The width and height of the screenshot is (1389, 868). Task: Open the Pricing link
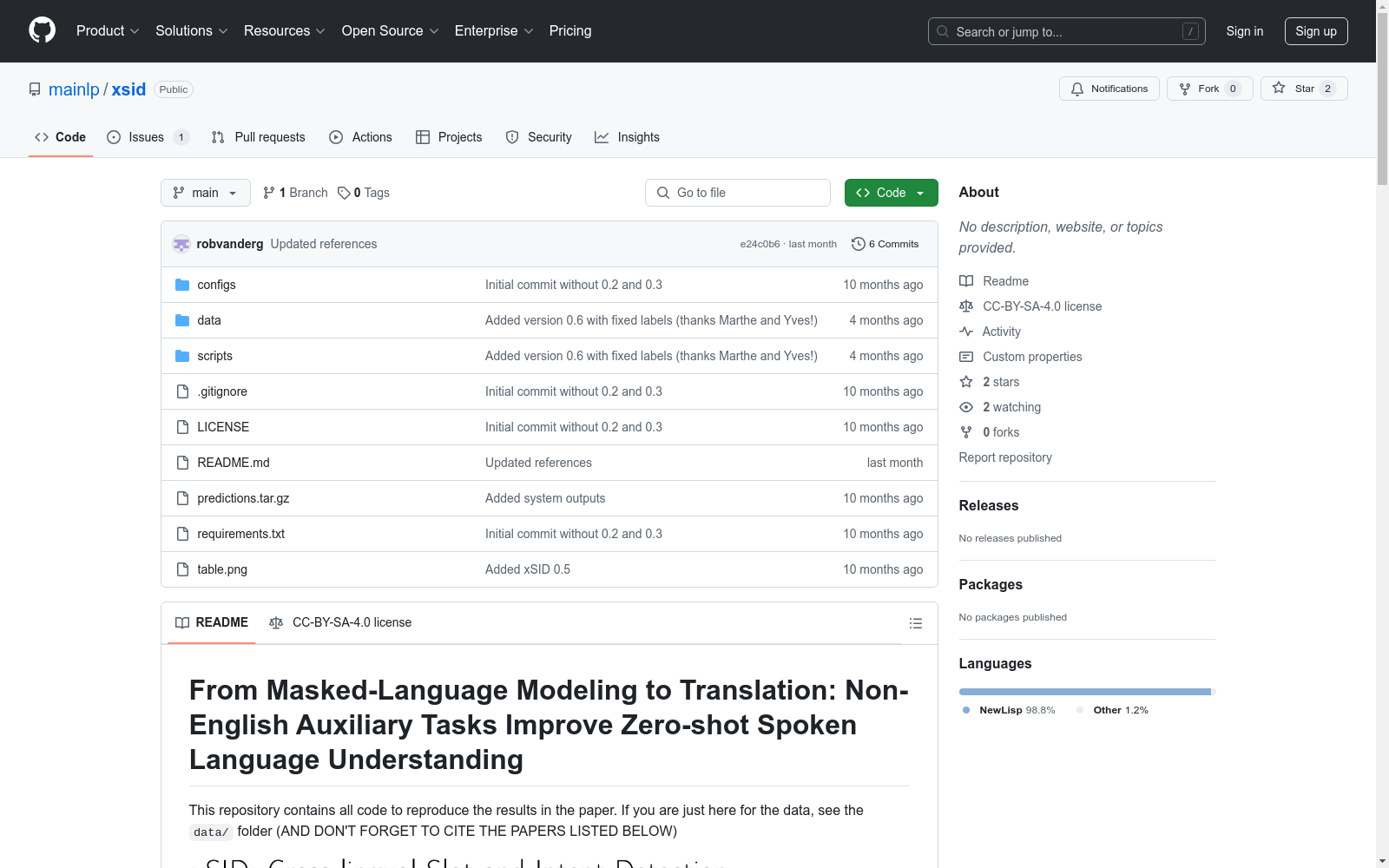(570, 30)
